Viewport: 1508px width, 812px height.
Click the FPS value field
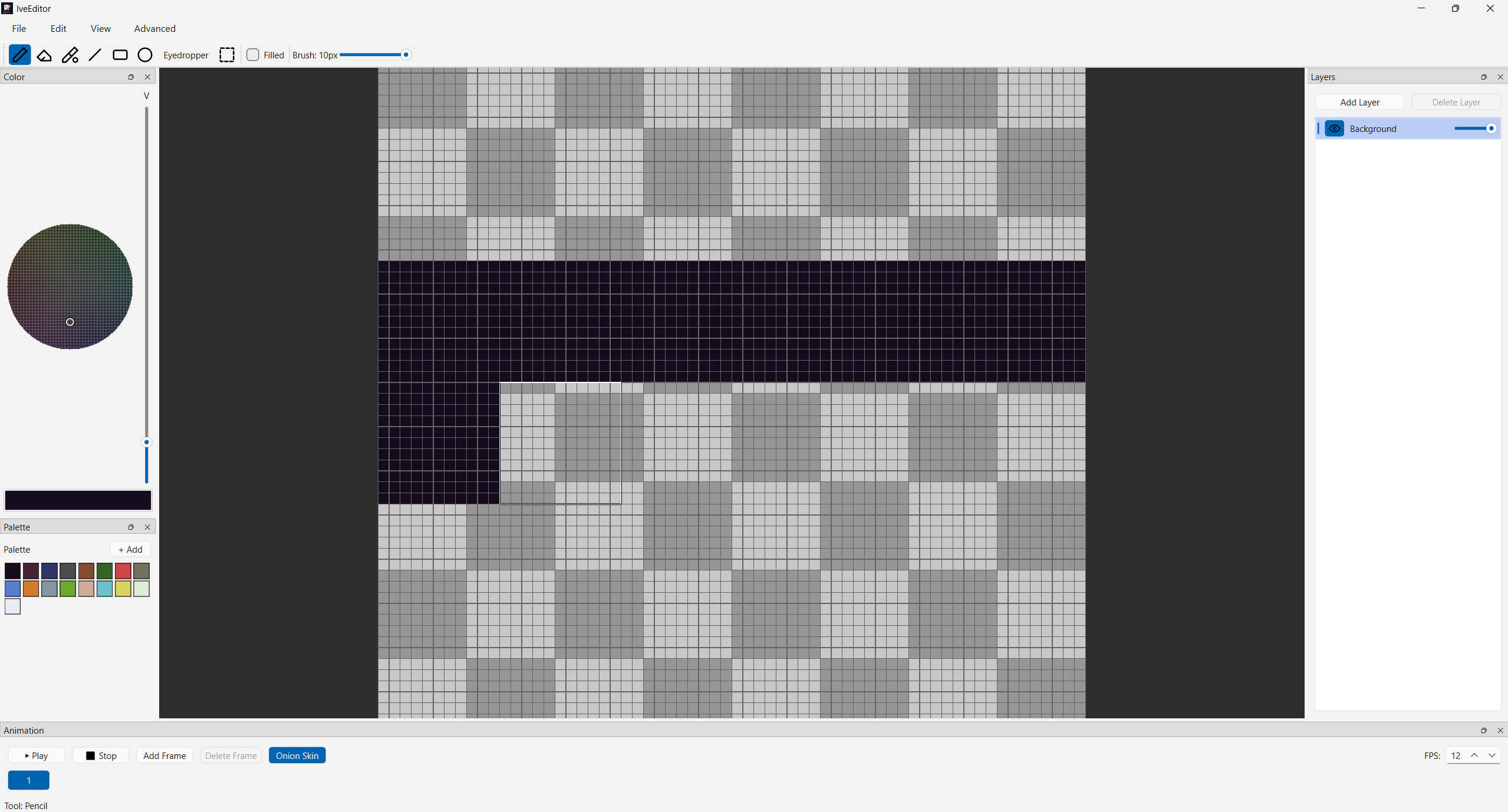[x=1456, y=755]
